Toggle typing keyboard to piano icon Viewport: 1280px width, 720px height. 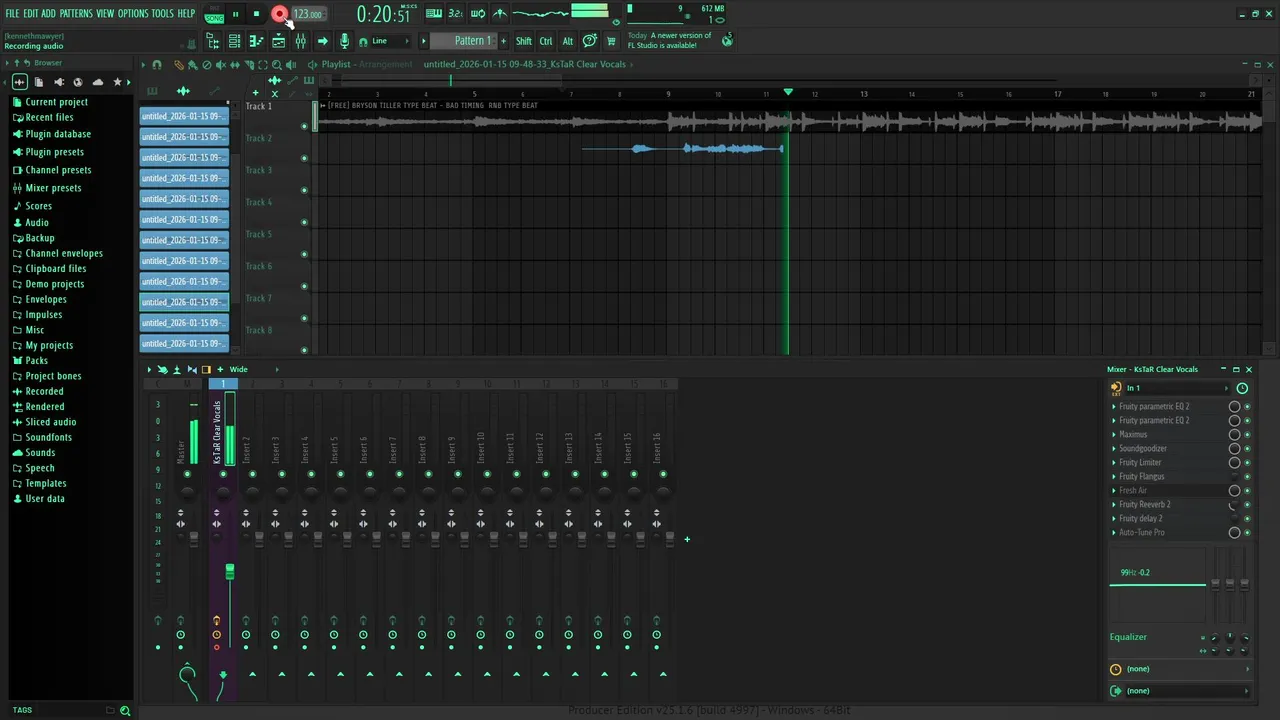point(434,14)
